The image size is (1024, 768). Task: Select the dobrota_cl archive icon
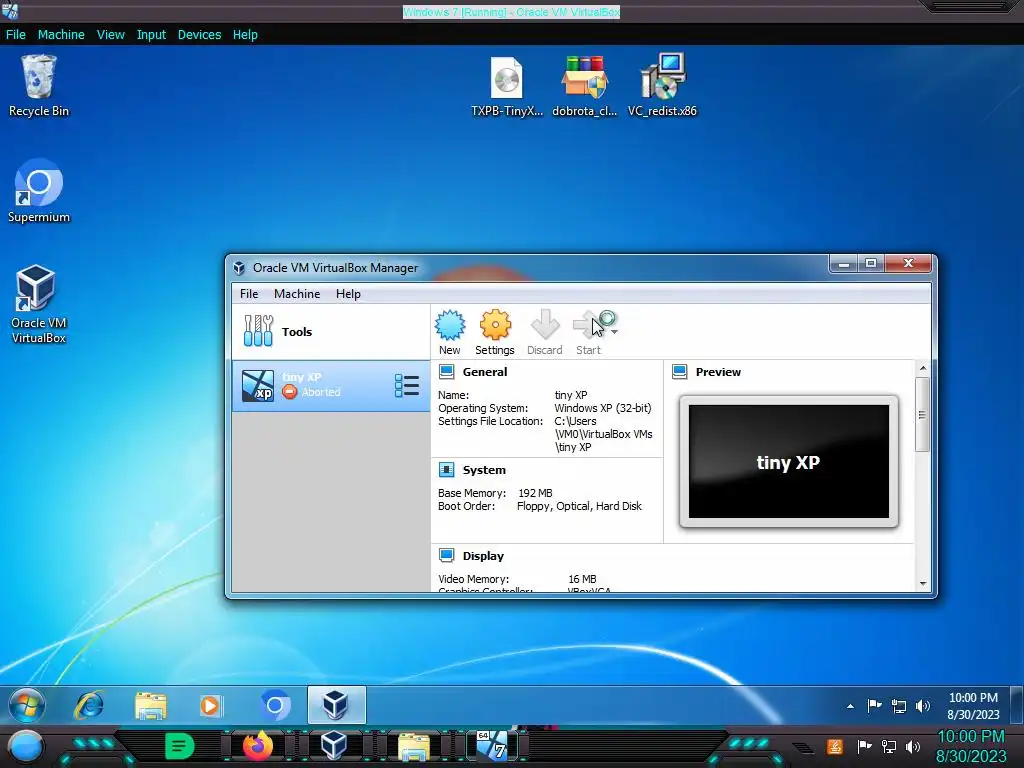584,86
